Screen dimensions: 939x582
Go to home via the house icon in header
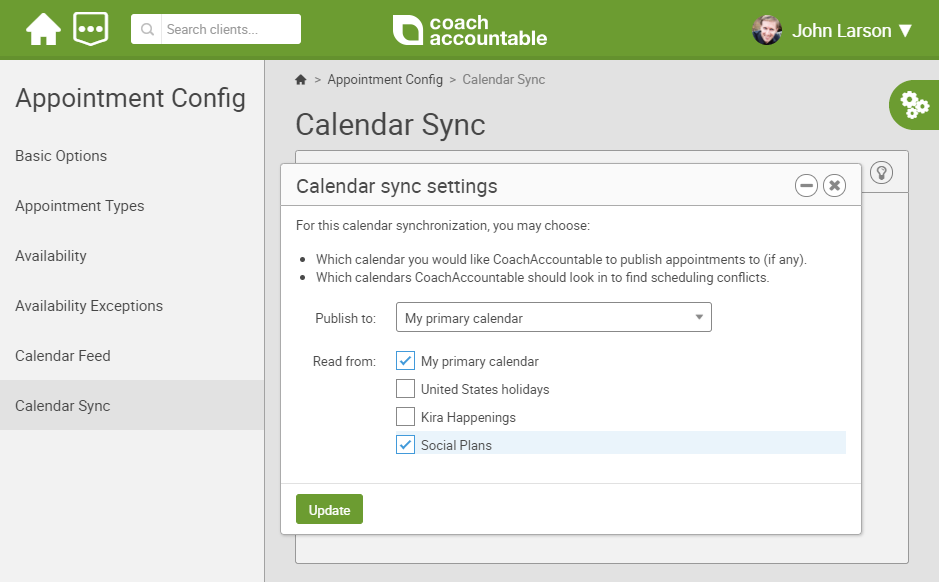(x=43, y=29)
